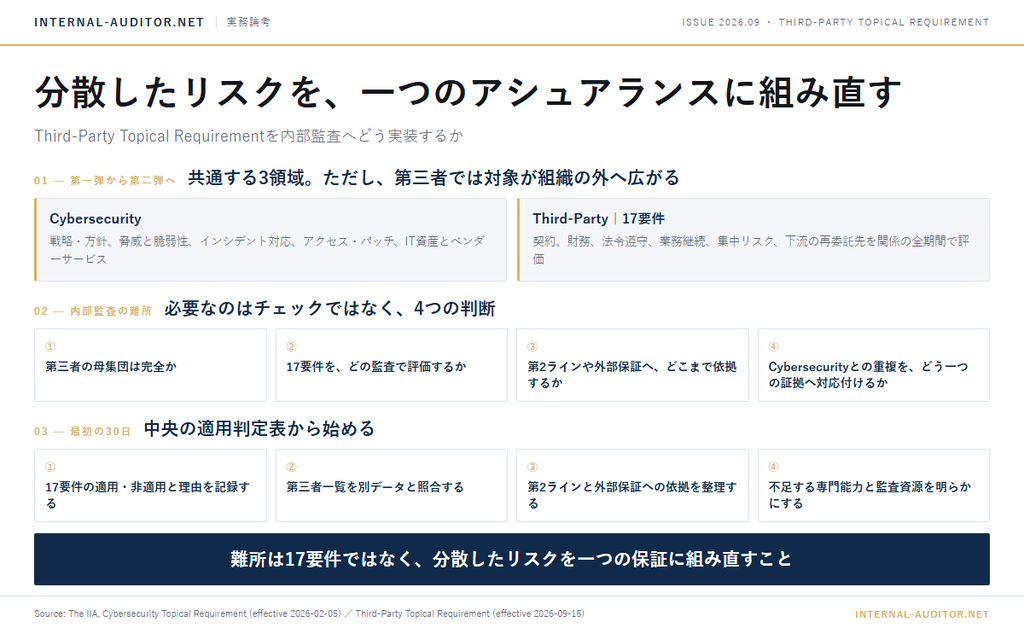
Task: Click the heading 必要なのはチェックではなく、4つの判断
Action: pyautogui.click(x=330, y=308)
